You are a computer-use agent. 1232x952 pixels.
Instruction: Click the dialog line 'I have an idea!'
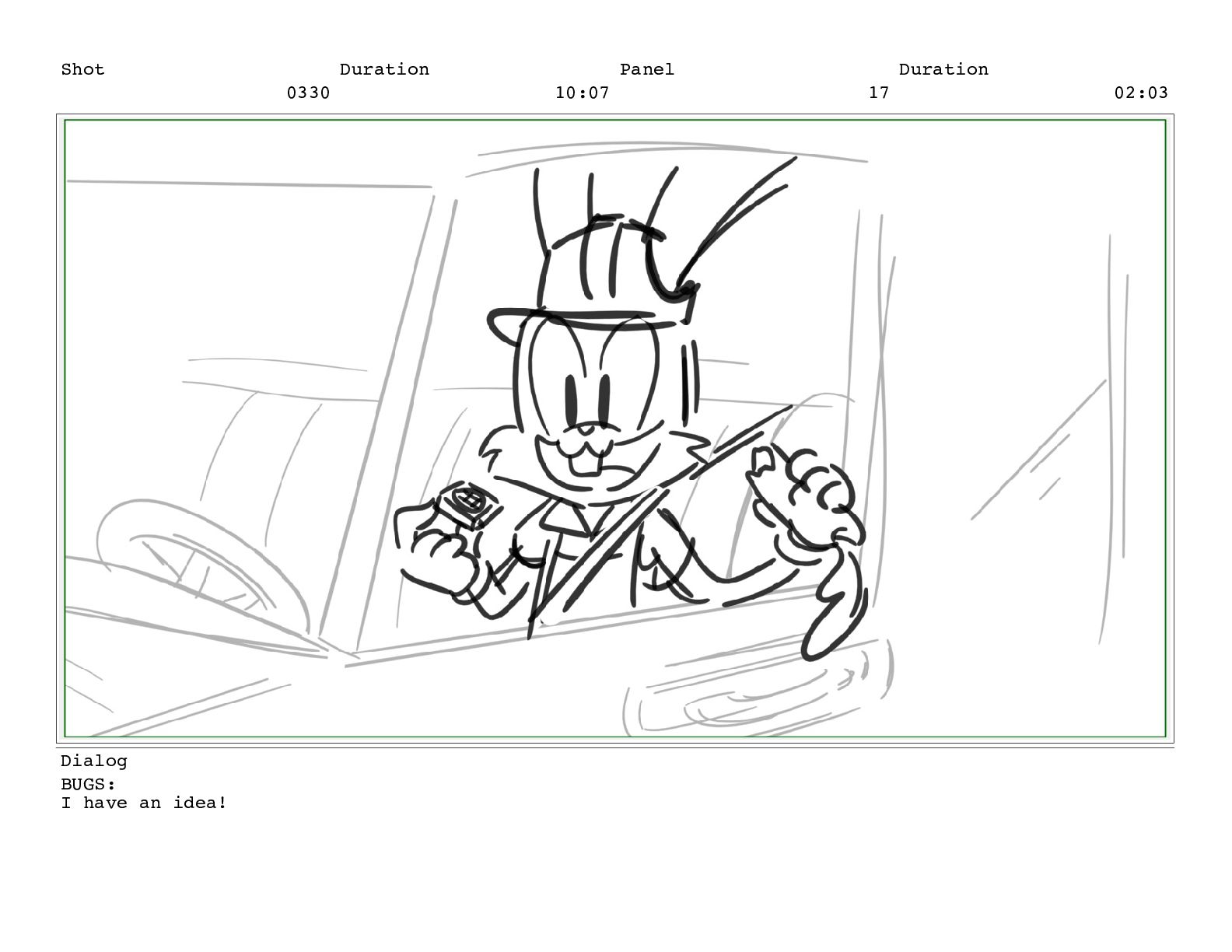(144, 803)
